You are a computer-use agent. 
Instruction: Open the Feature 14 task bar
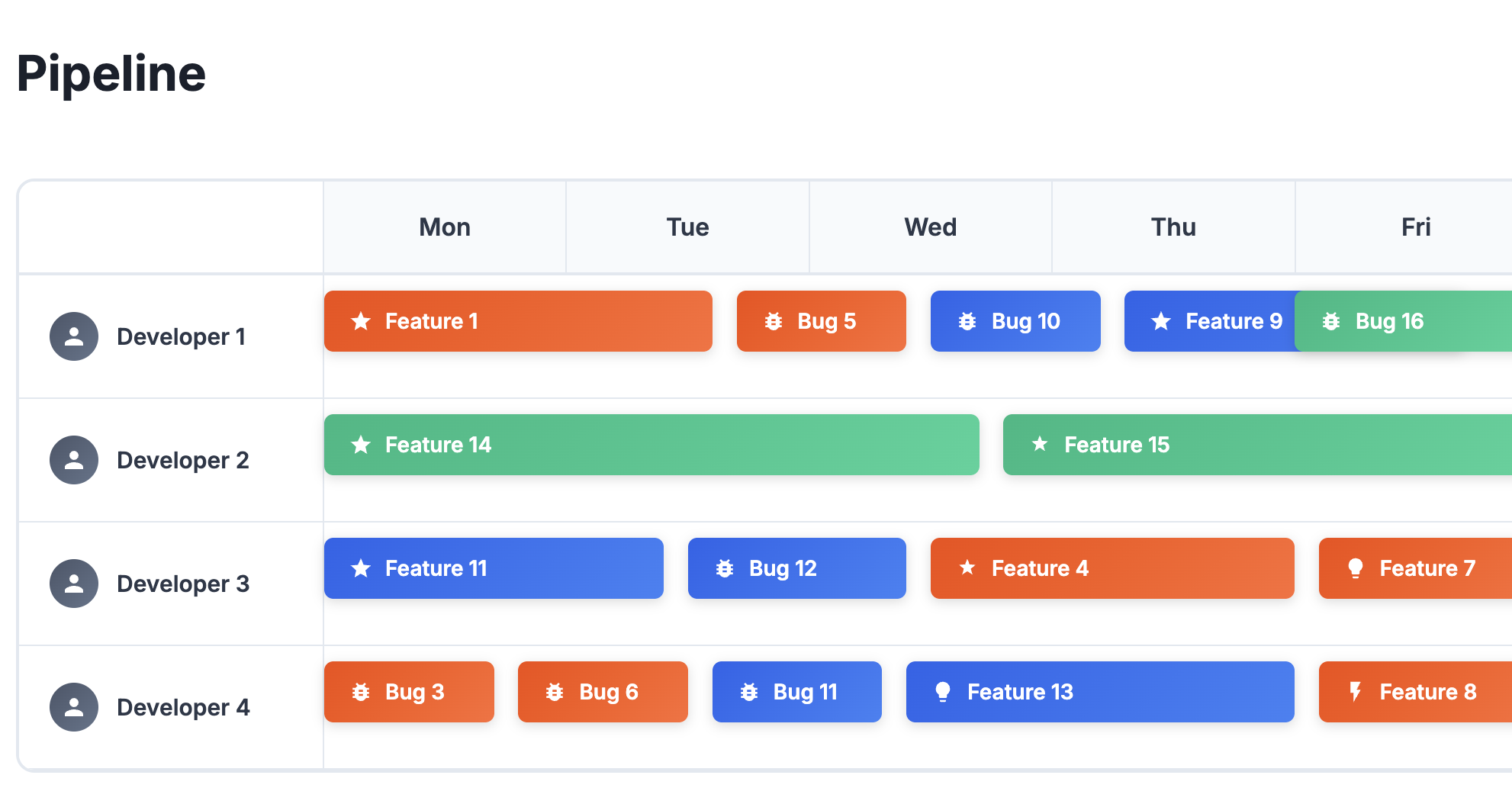pos(651,445)
